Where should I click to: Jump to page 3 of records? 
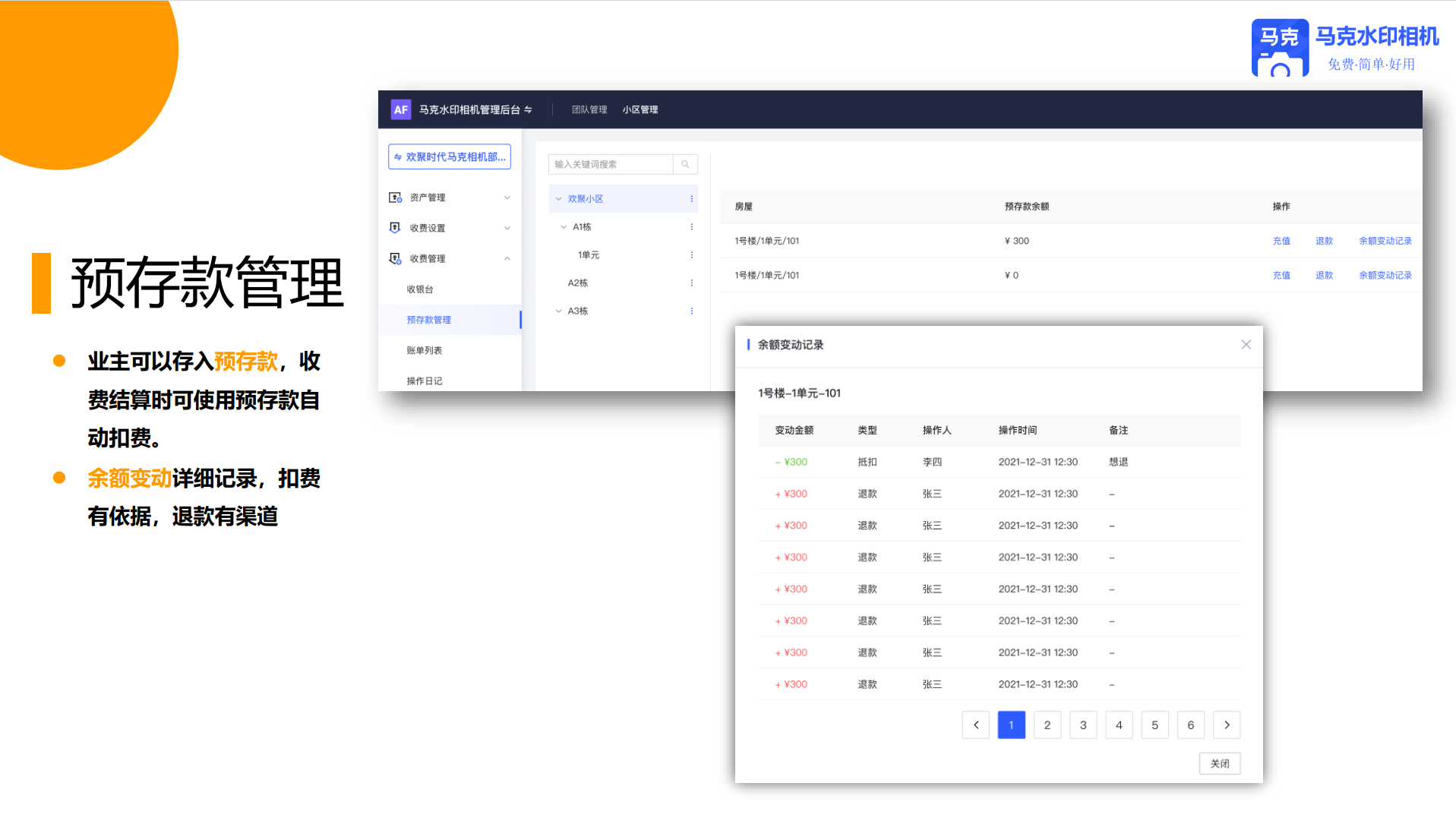1083,725
